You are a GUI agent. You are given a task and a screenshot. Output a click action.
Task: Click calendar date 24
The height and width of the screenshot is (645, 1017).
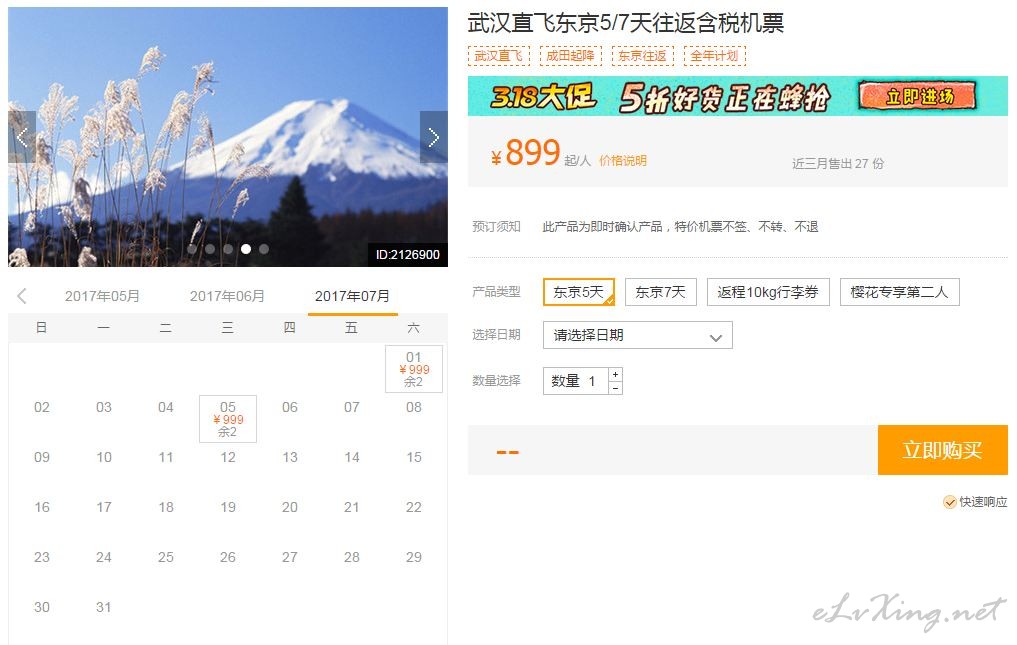pos(104,557)
